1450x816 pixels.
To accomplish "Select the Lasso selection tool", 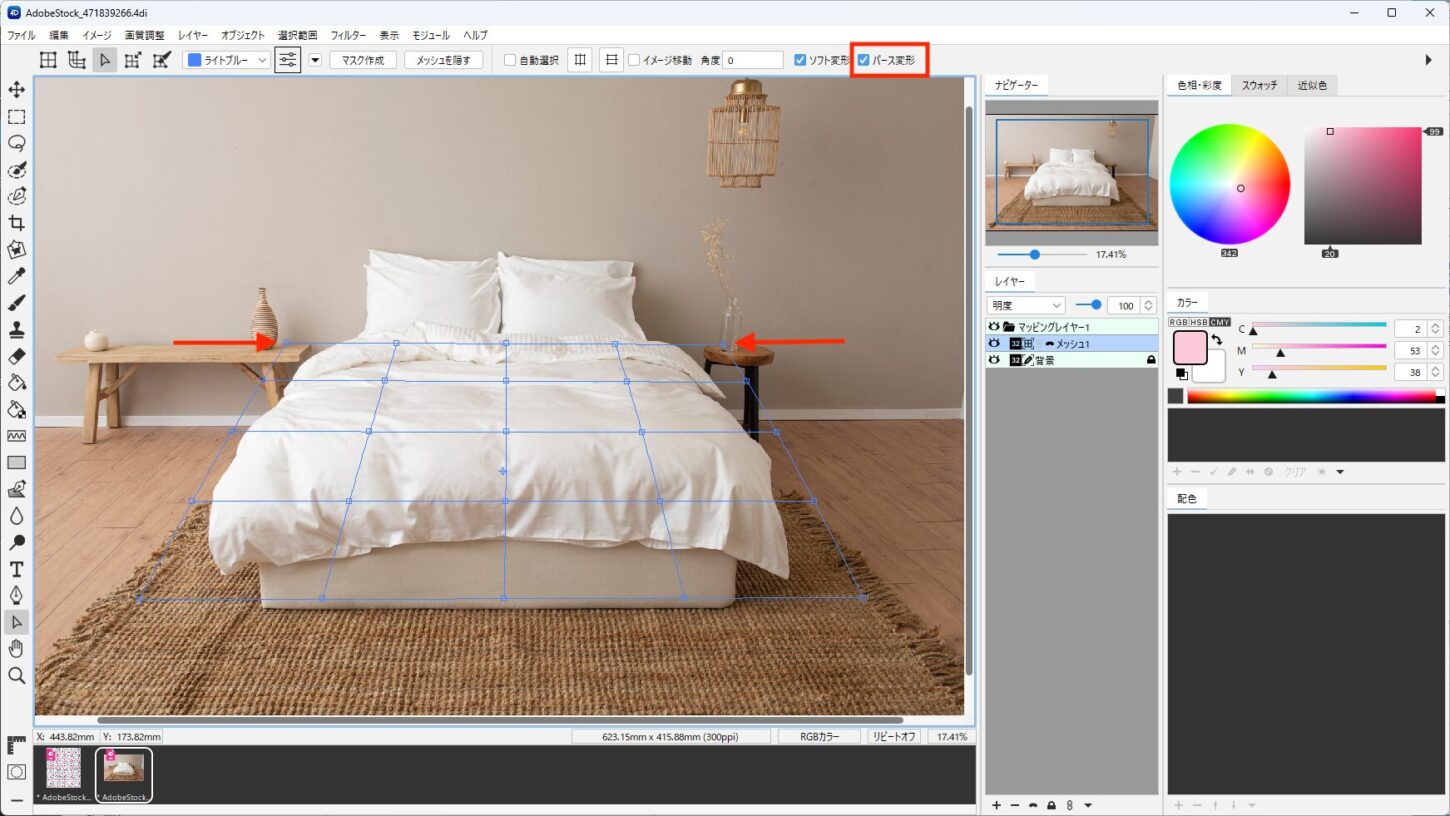I will point(17,143).
